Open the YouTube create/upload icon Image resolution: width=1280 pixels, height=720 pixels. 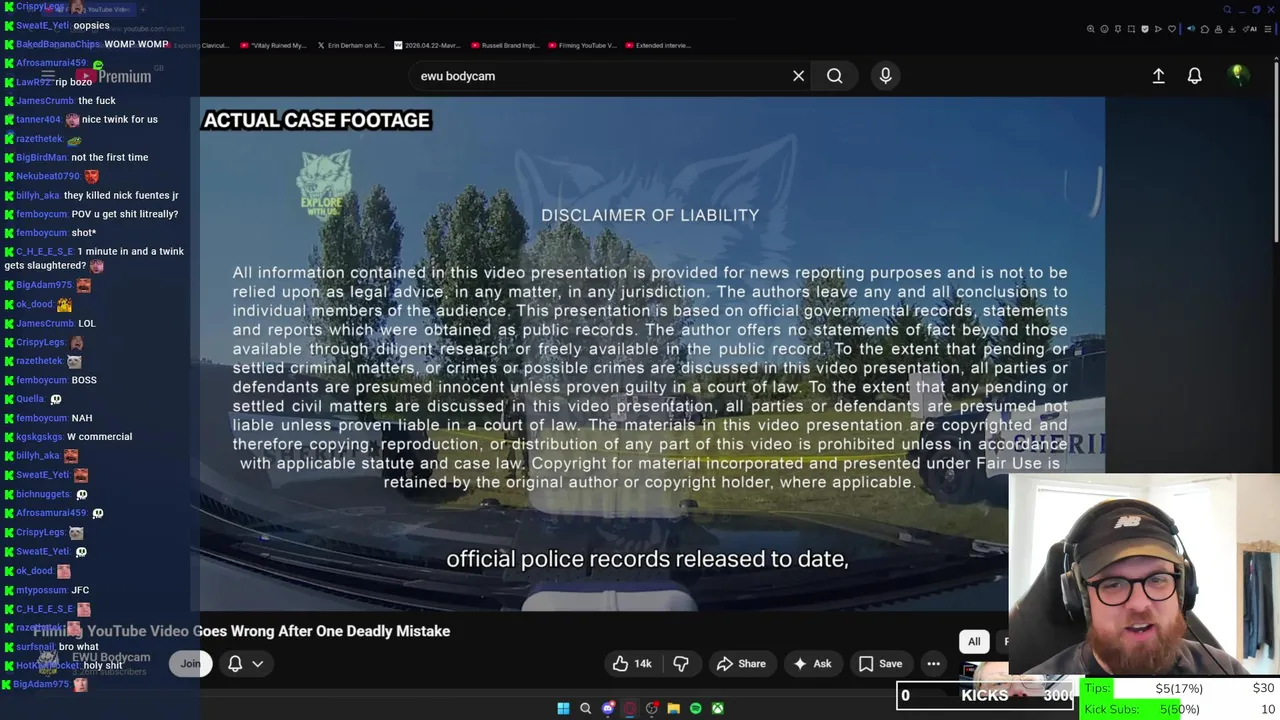[x=1158, y=76]
